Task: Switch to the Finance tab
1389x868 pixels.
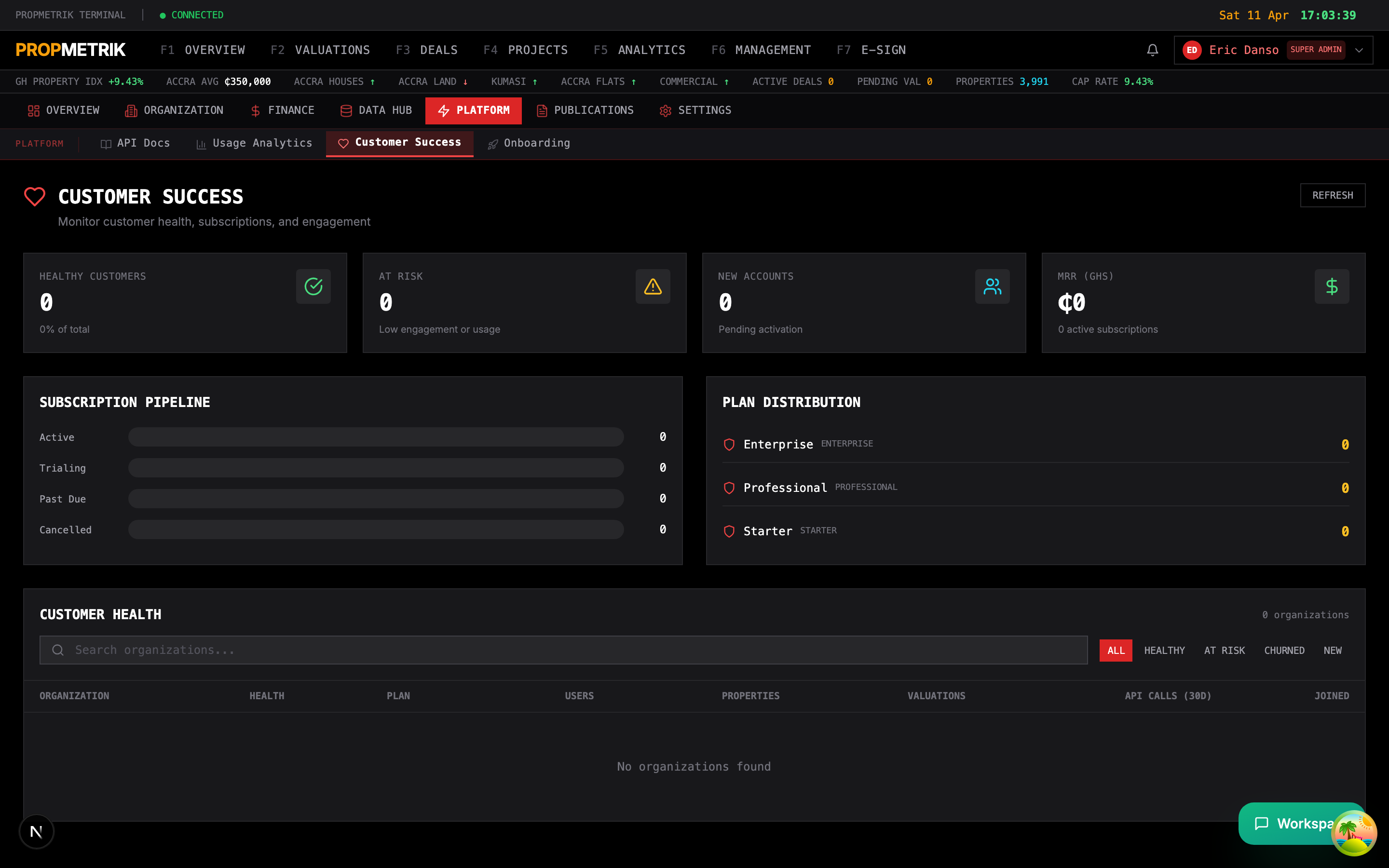Action: point(283,110)
